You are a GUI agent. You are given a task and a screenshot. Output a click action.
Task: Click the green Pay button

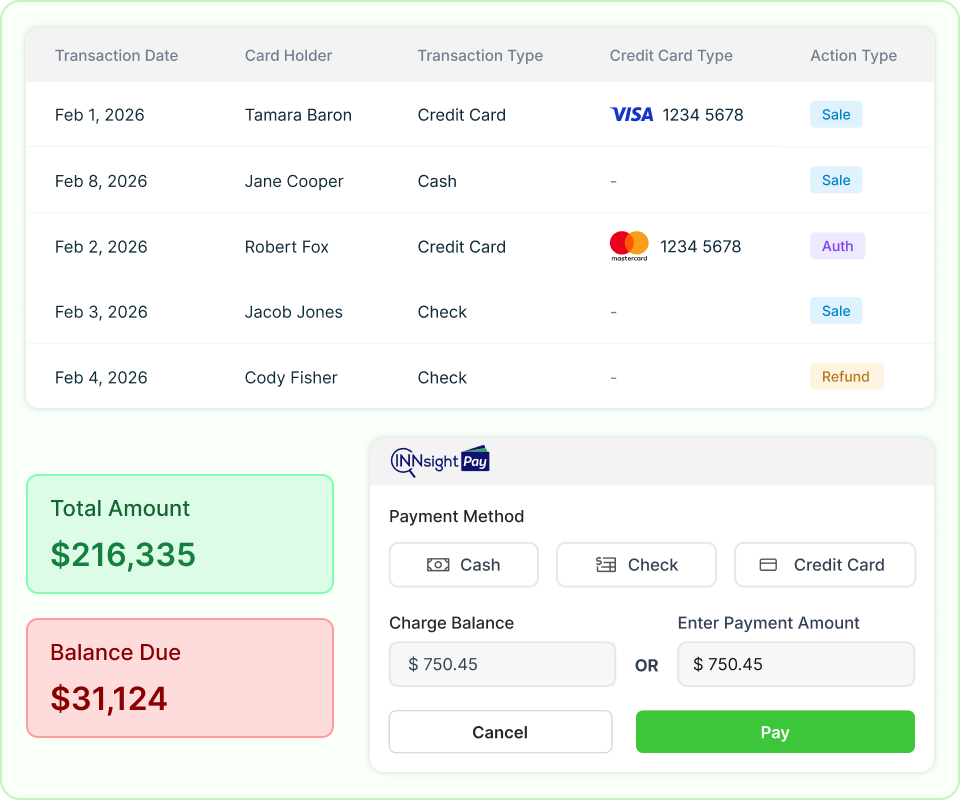coord(775,731)
